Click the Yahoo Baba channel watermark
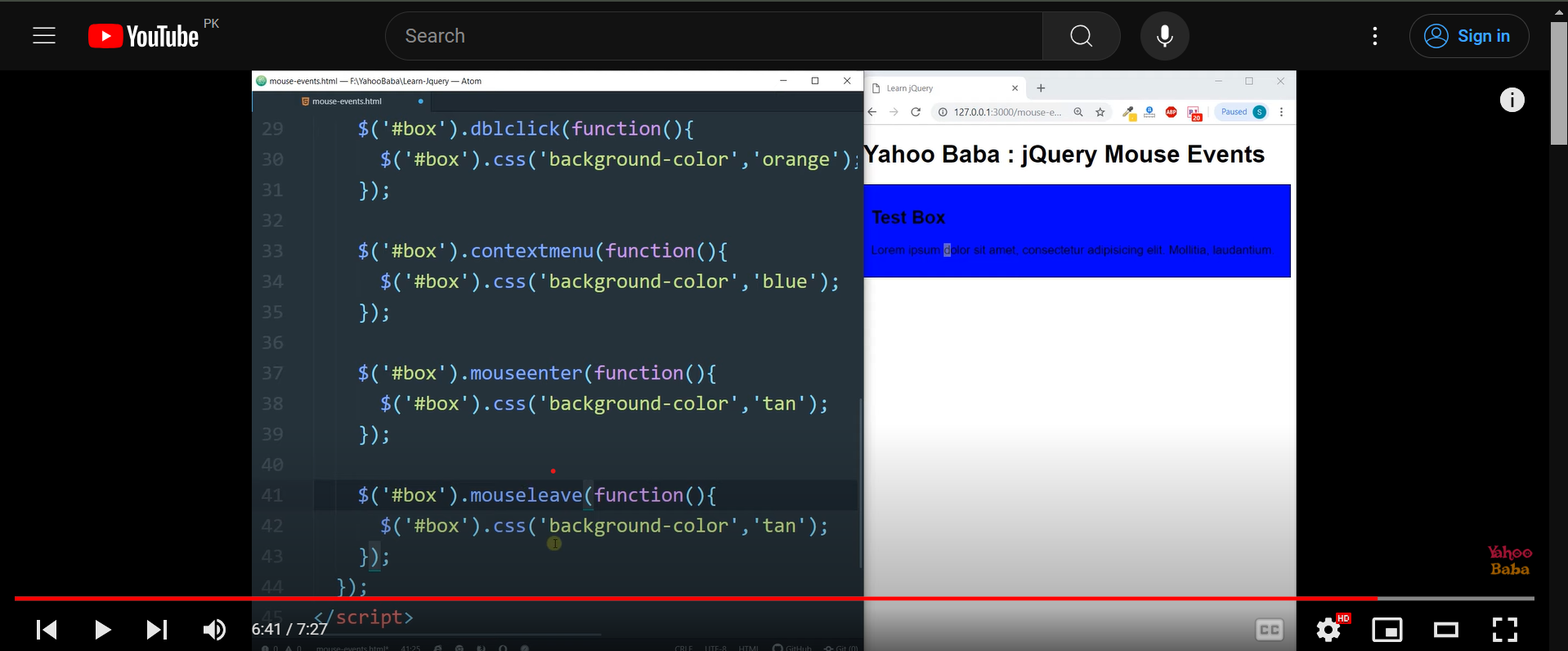Screen dimensions: 1568x651 (x=1509, y=561)
